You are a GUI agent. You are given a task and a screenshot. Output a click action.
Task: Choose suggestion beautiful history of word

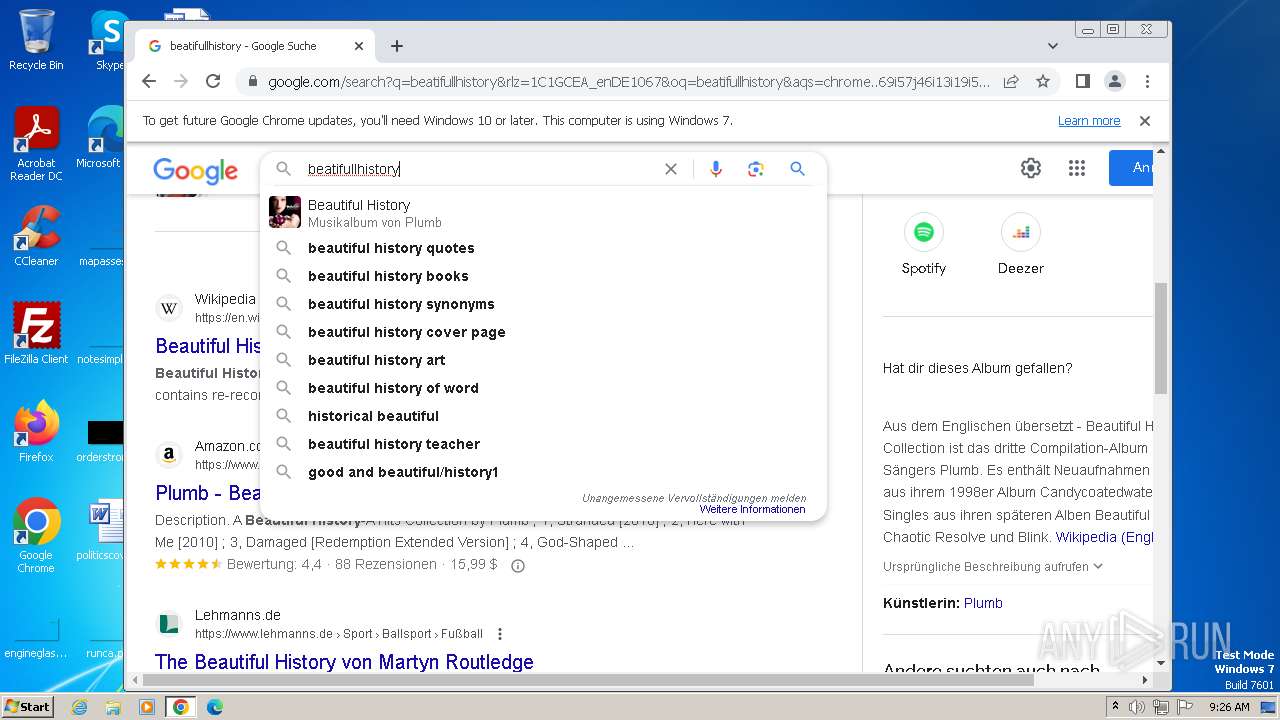(543, 388)
